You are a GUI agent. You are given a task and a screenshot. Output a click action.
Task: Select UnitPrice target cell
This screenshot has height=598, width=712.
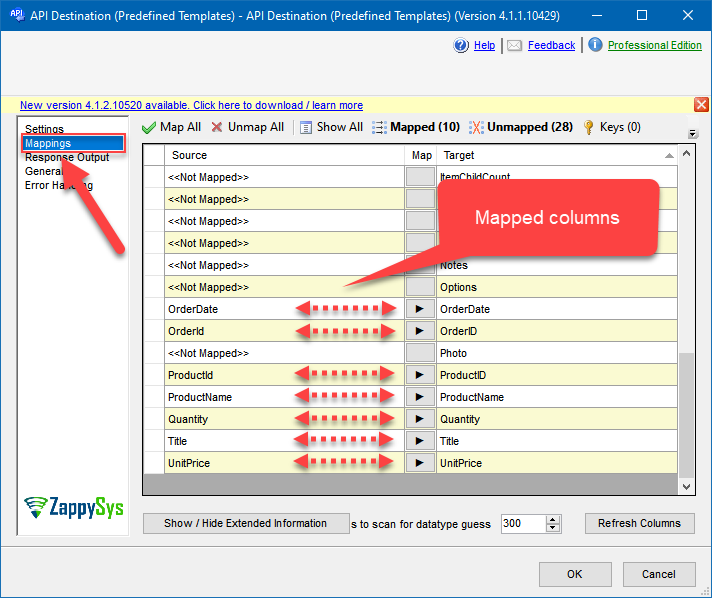coord(557,463)
